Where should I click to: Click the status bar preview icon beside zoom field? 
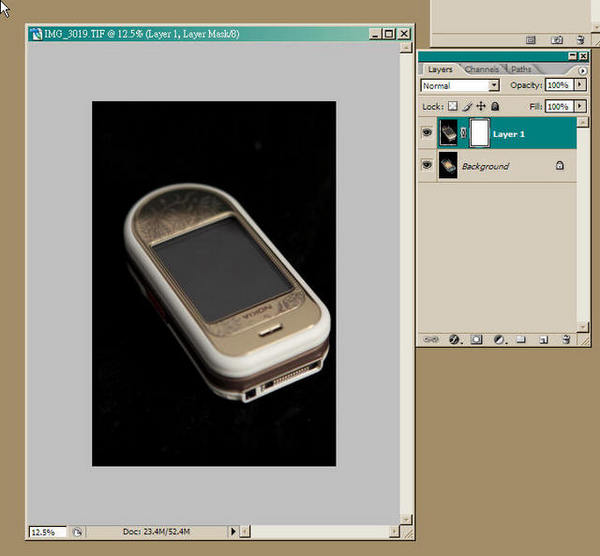[x=77, y=532]
